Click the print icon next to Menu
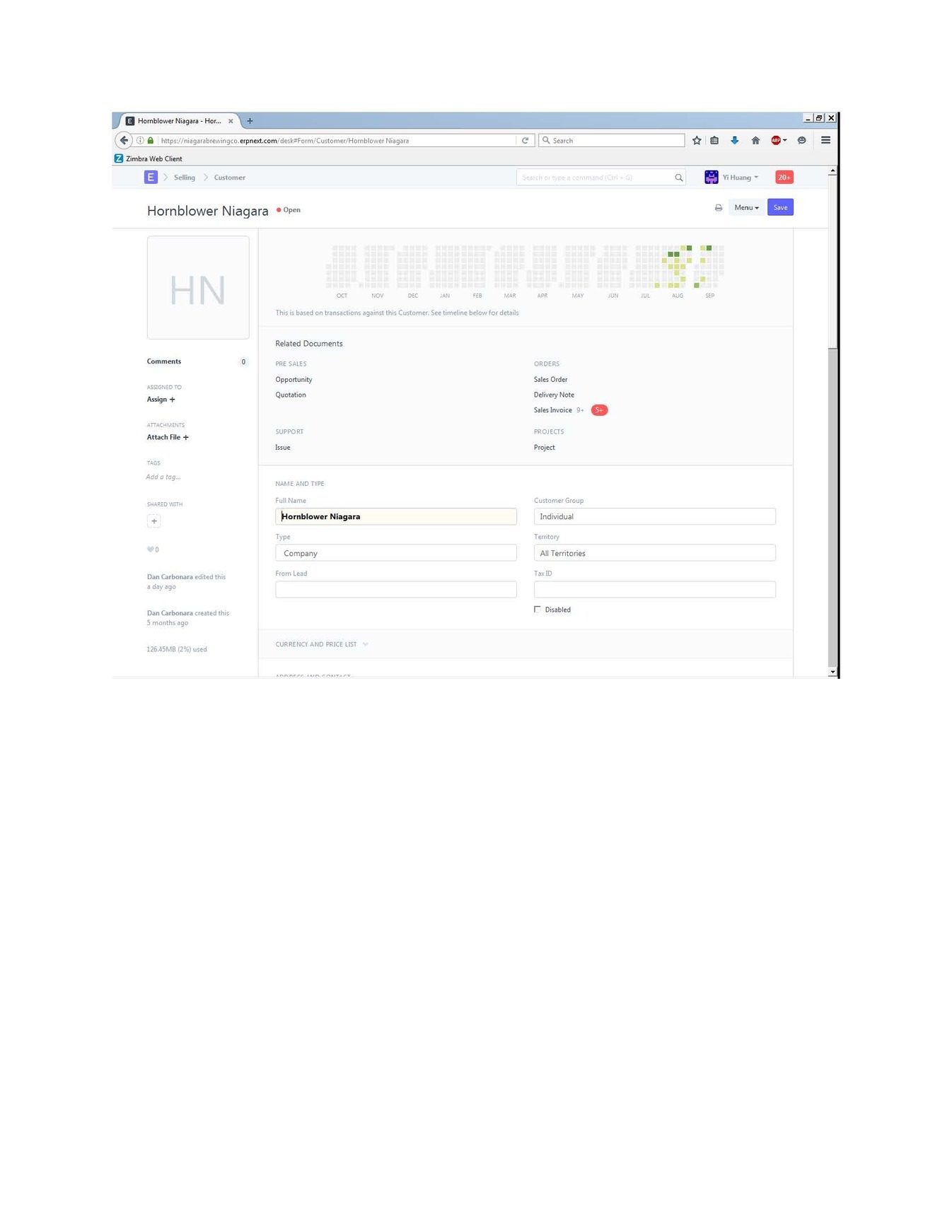The image size is (952, 1232). point(719,208)
